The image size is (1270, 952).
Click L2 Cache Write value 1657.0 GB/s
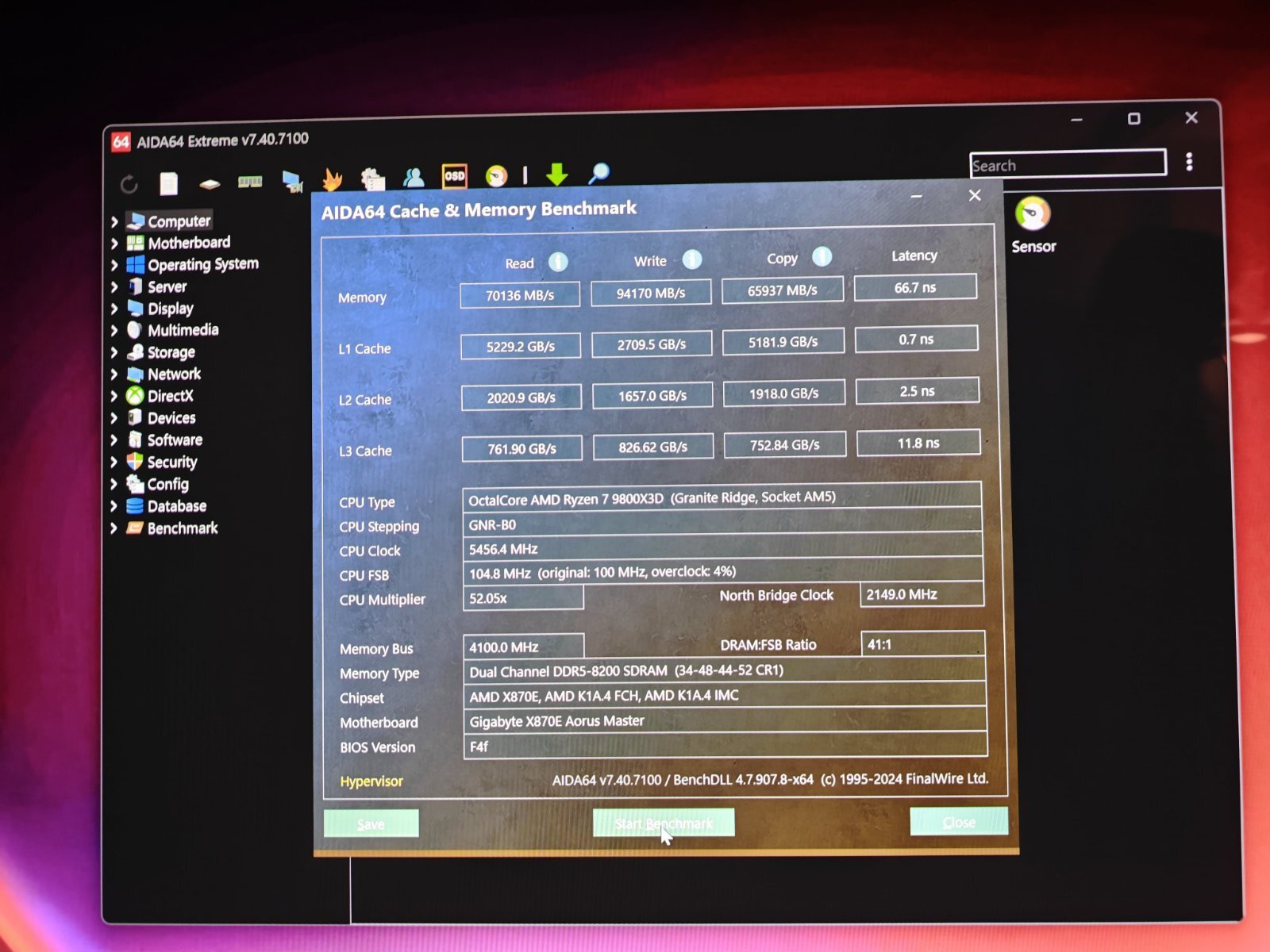[x=652, y=395]
